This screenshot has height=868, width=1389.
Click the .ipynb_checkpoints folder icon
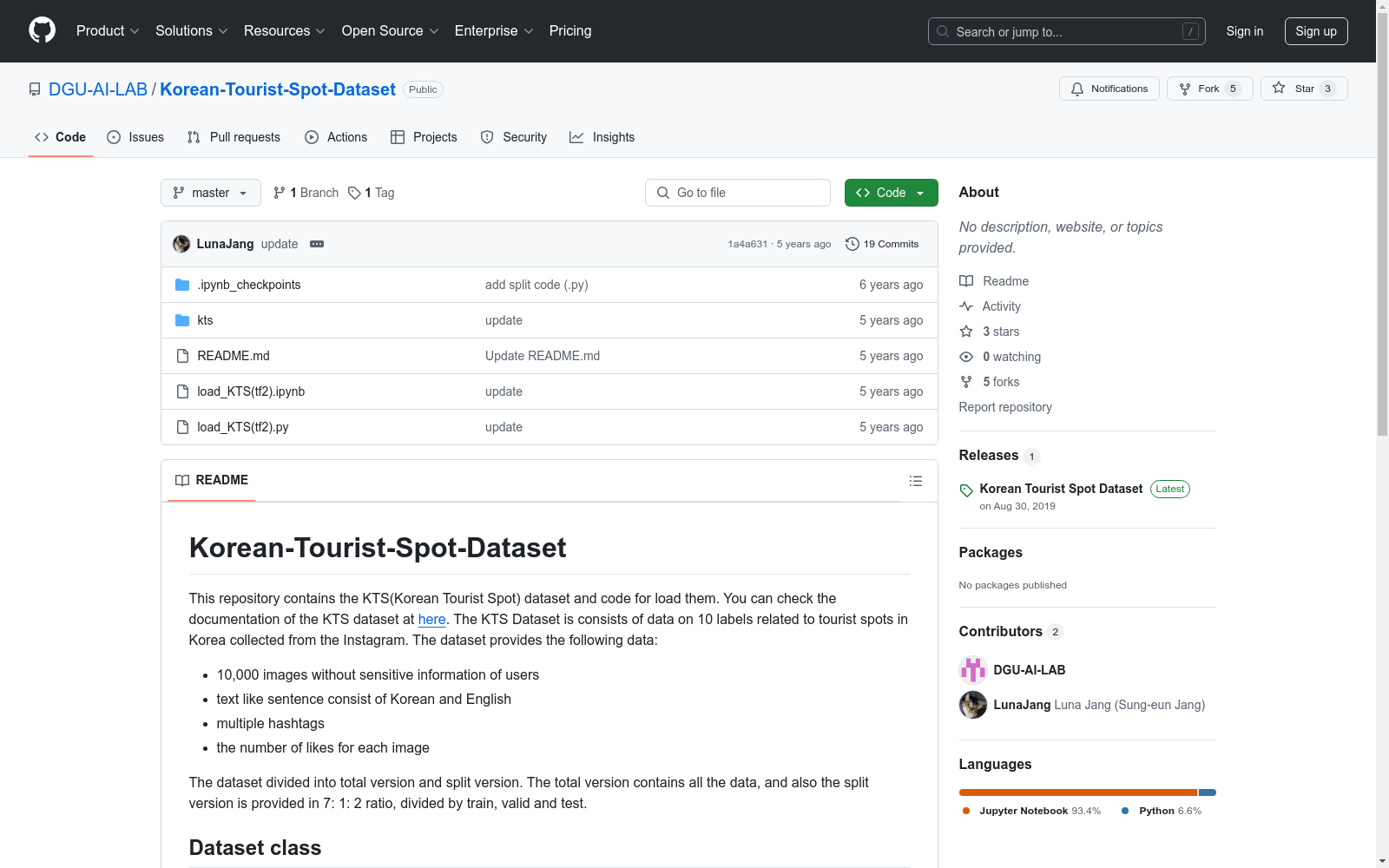click(182, 285)
